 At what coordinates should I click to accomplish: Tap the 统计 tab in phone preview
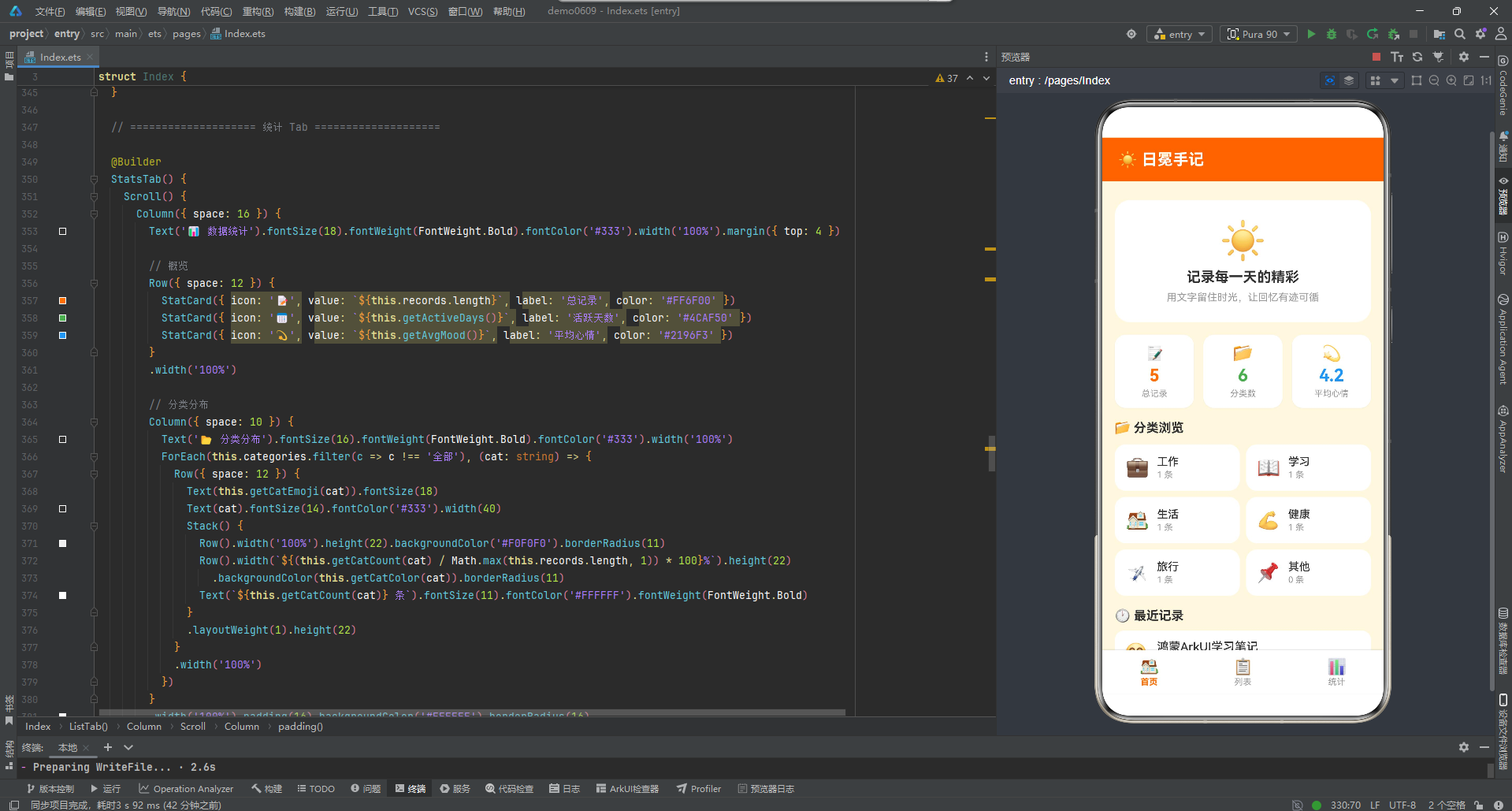pyautogui.click(x=1336, y=672)
